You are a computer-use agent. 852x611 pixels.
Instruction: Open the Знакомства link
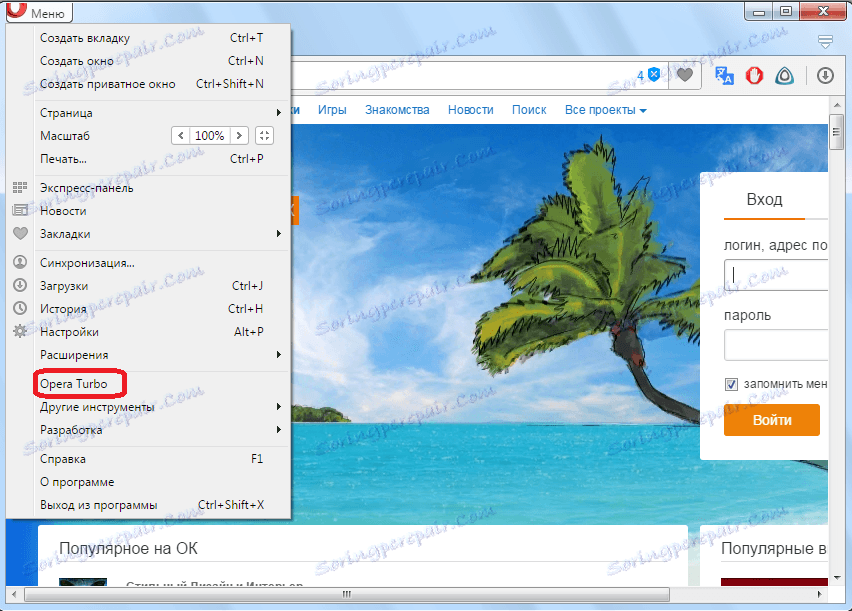397,110
